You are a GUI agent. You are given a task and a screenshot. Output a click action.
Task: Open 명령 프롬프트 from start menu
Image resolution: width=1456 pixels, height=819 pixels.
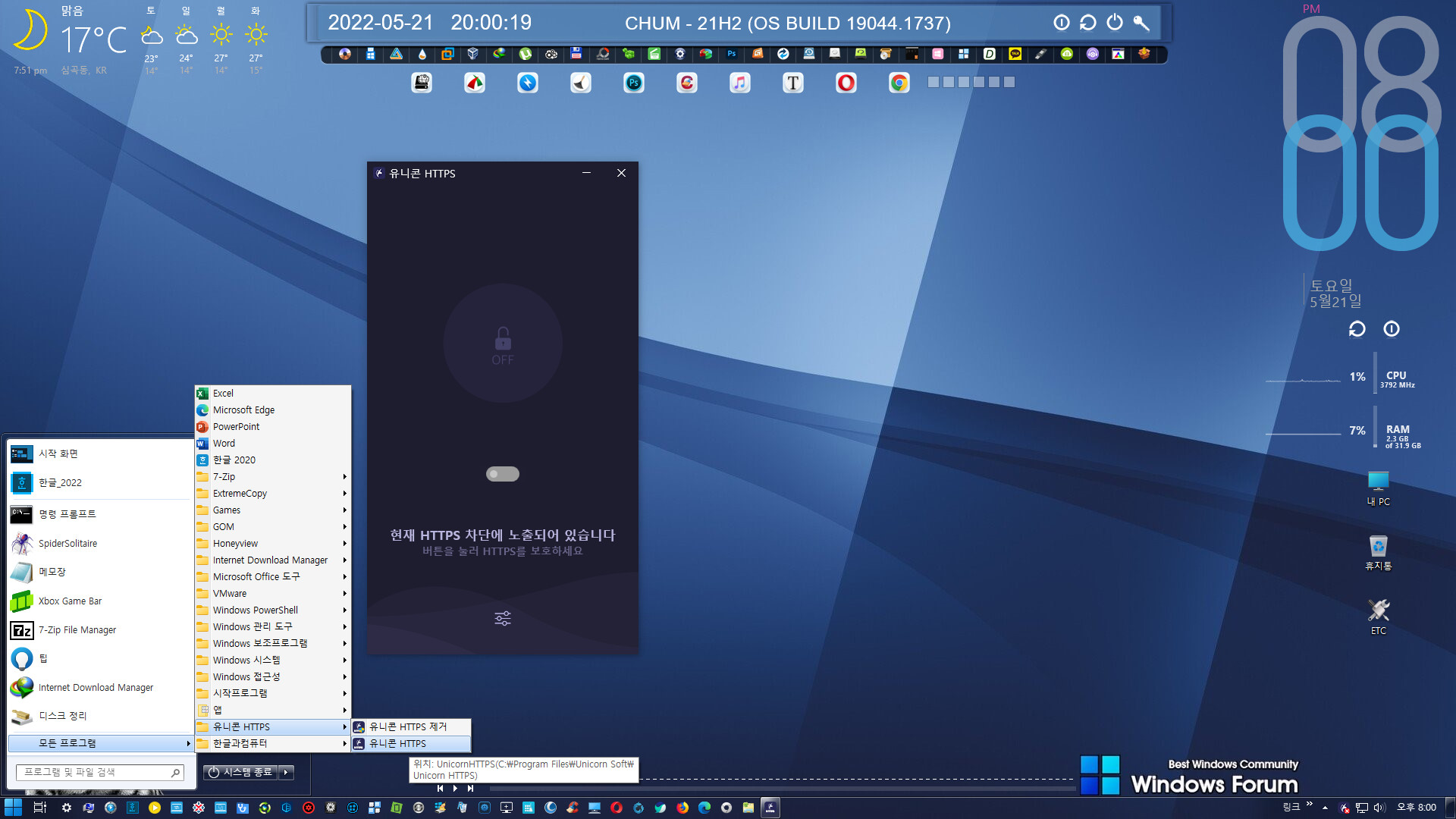100,514
